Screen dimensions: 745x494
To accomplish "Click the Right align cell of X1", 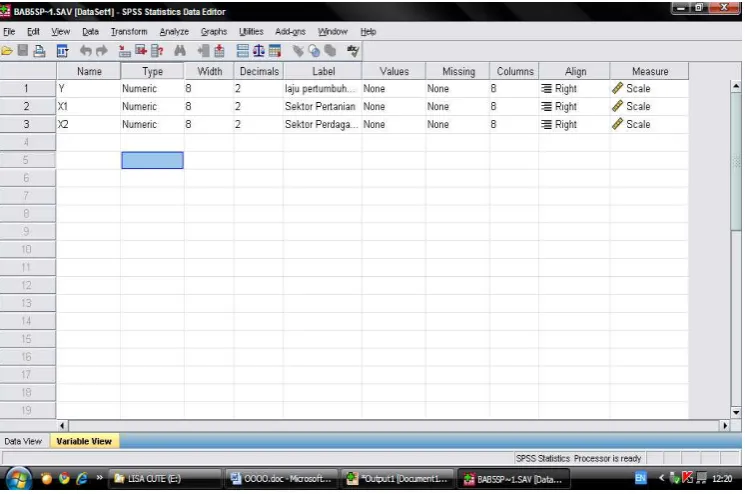I will [x=574, y=106].
